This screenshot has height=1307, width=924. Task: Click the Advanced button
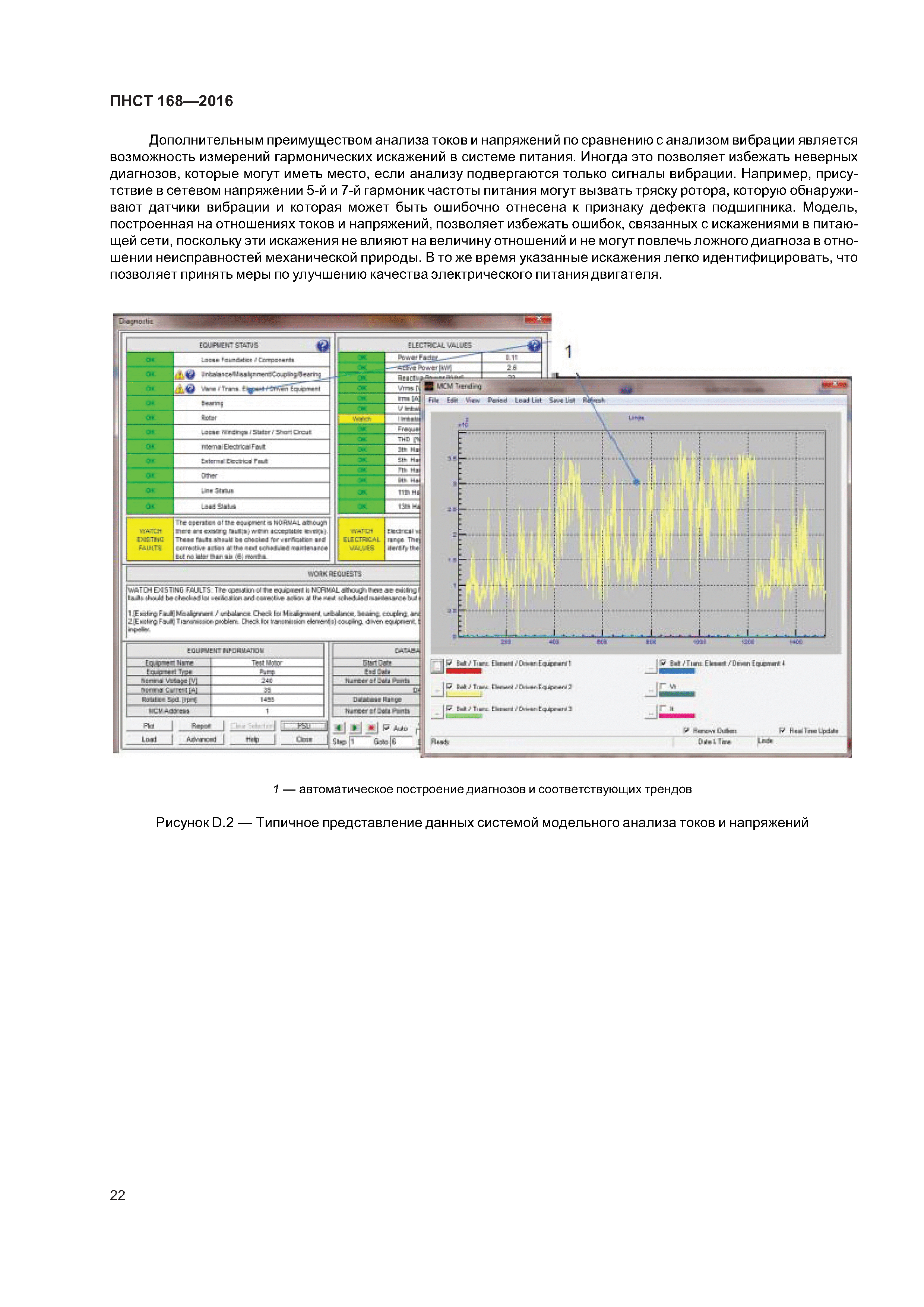coord(201,739)
